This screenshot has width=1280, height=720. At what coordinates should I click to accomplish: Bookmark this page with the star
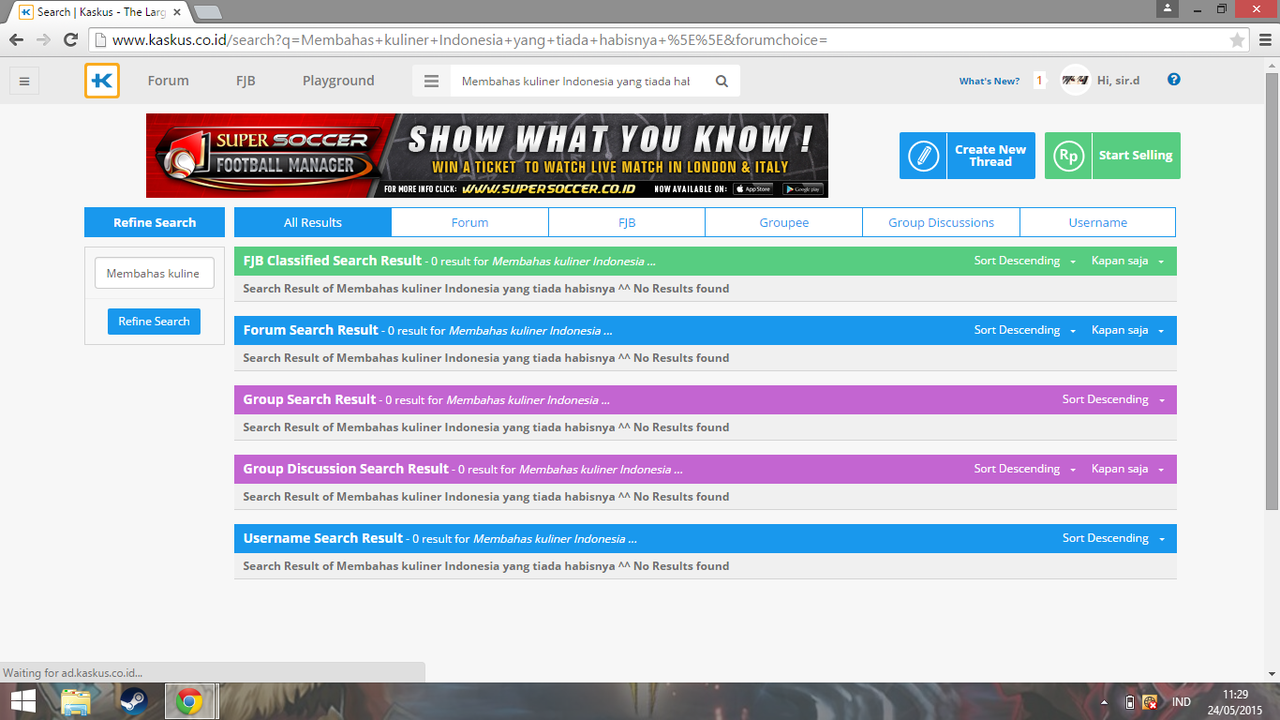pos(1237,40)
